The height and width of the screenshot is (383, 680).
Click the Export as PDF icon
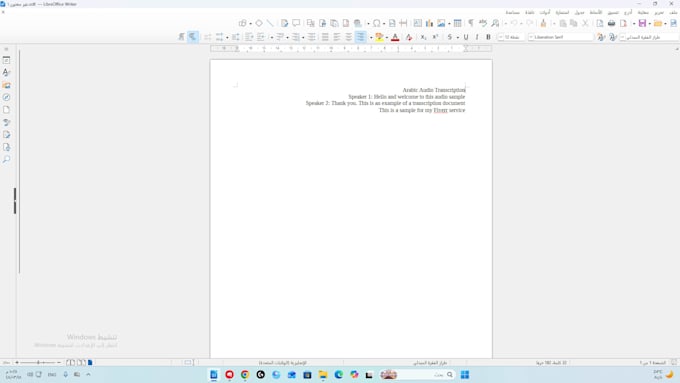click(x=624, y=23)
